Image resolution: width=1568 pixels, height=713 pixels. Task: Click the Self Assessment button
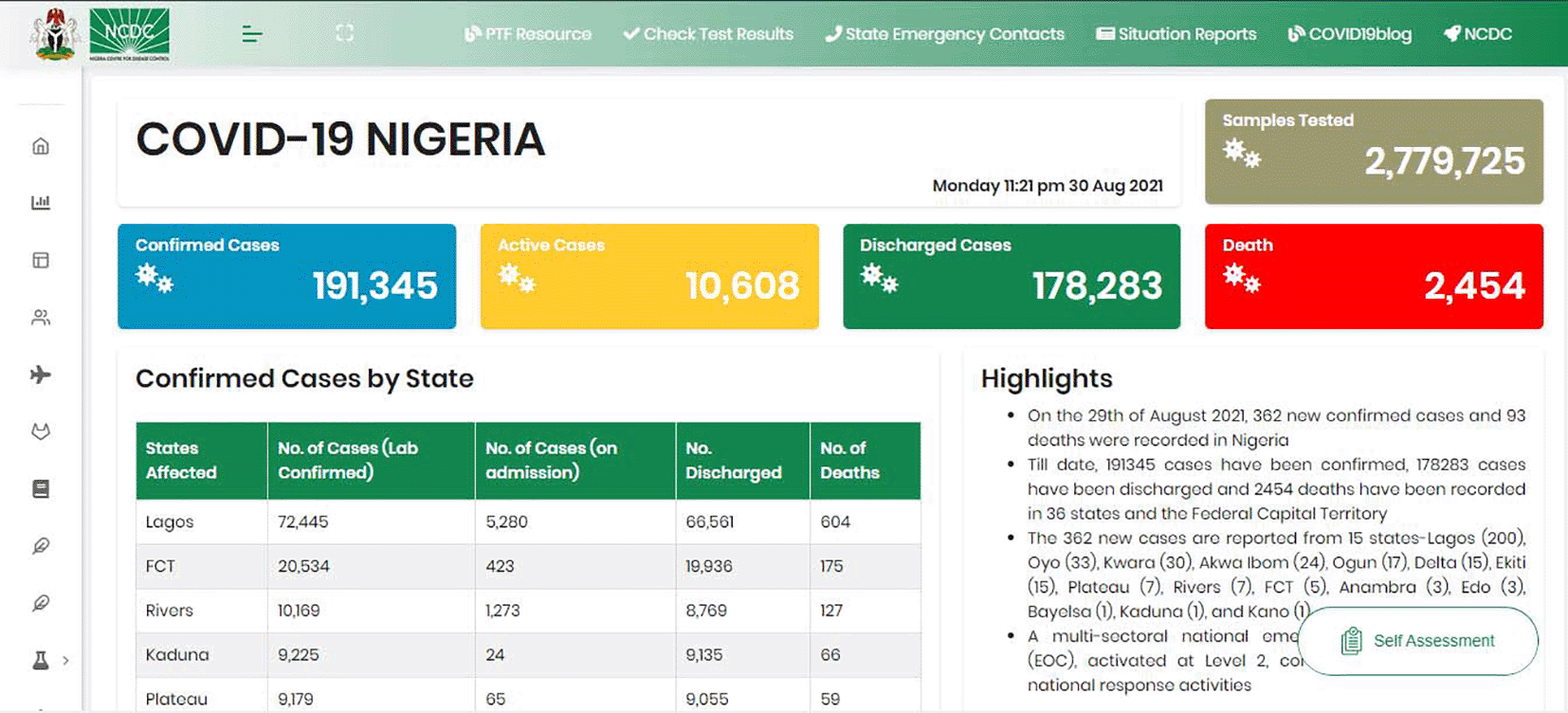[1418, 641]
